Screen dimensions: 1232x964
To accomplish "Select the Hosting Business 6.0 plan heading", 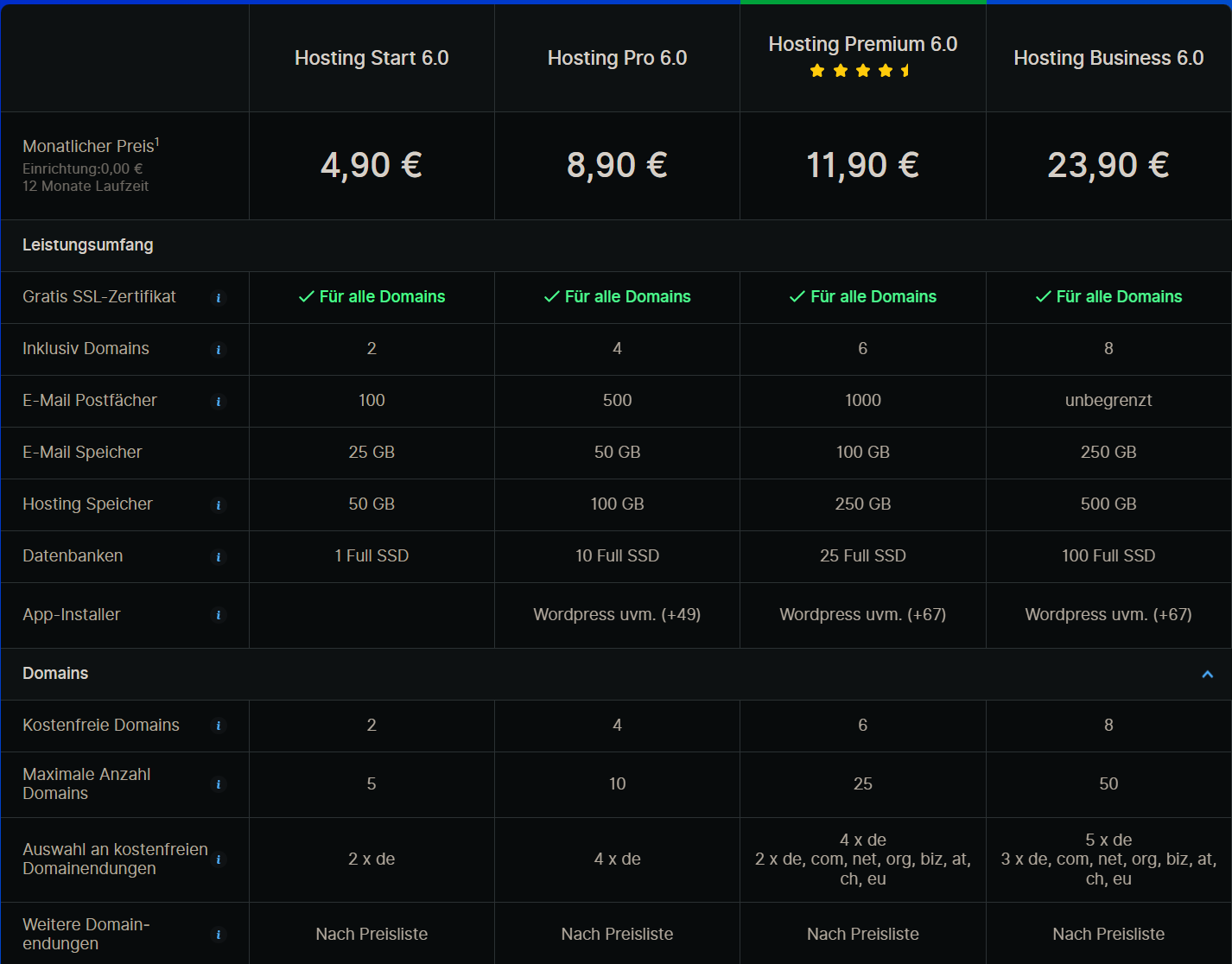I will 1108,58.
